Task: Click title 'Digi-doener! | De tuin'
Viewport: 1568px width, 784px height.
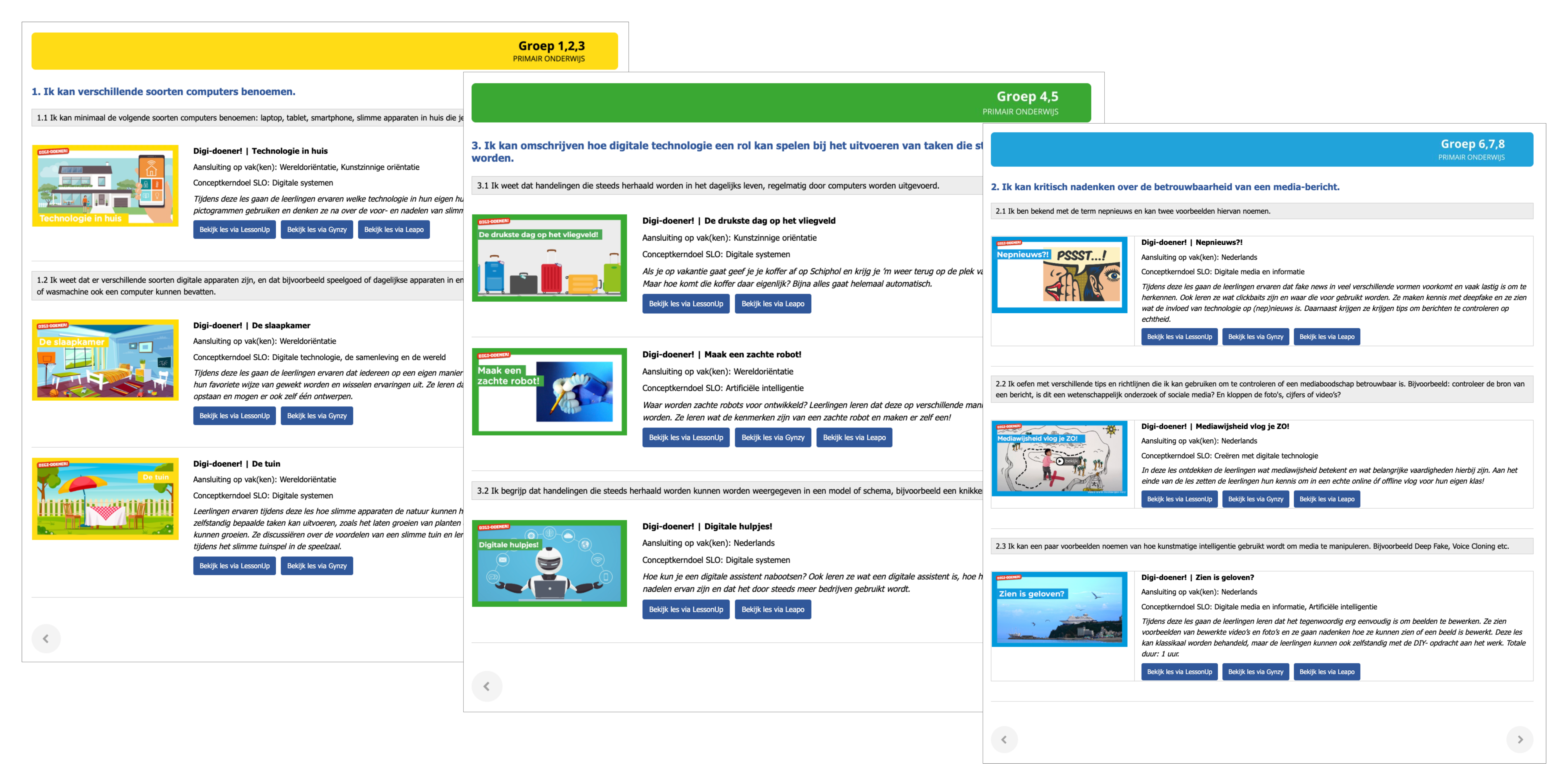Action: coord(237,464)
